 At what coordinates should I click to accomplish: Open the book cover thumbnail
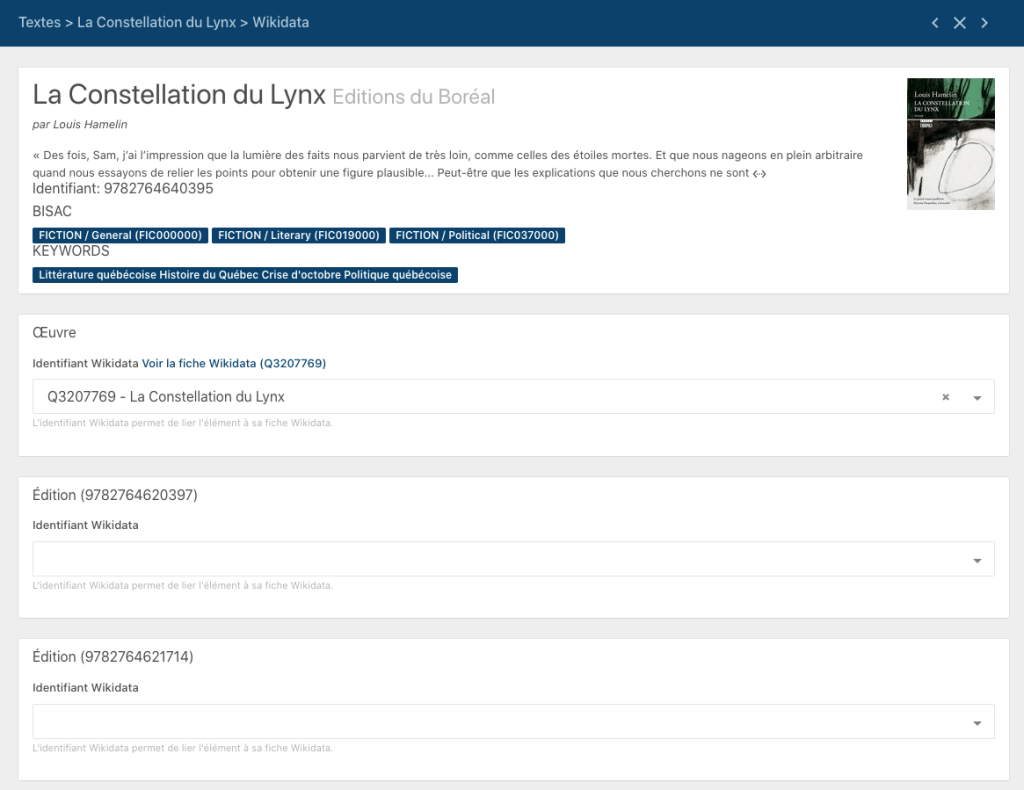950,144
